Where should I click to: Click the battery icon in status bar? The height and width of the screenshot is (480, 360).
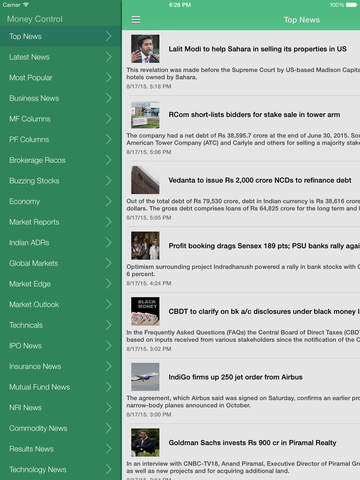click(x=351, y=5)
